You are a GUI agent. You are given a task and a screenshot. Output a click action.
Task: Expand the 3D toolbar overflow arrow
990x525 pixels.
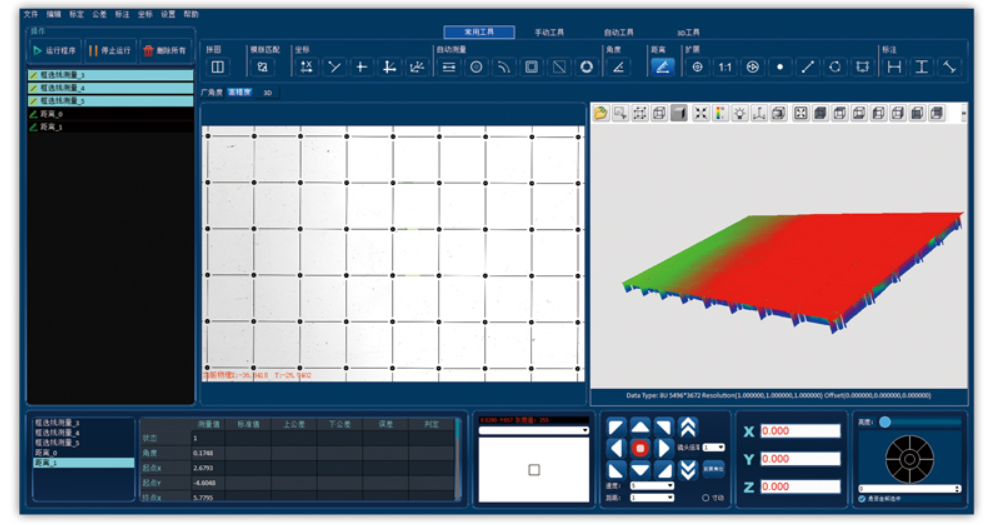click(x=963, y=114)
